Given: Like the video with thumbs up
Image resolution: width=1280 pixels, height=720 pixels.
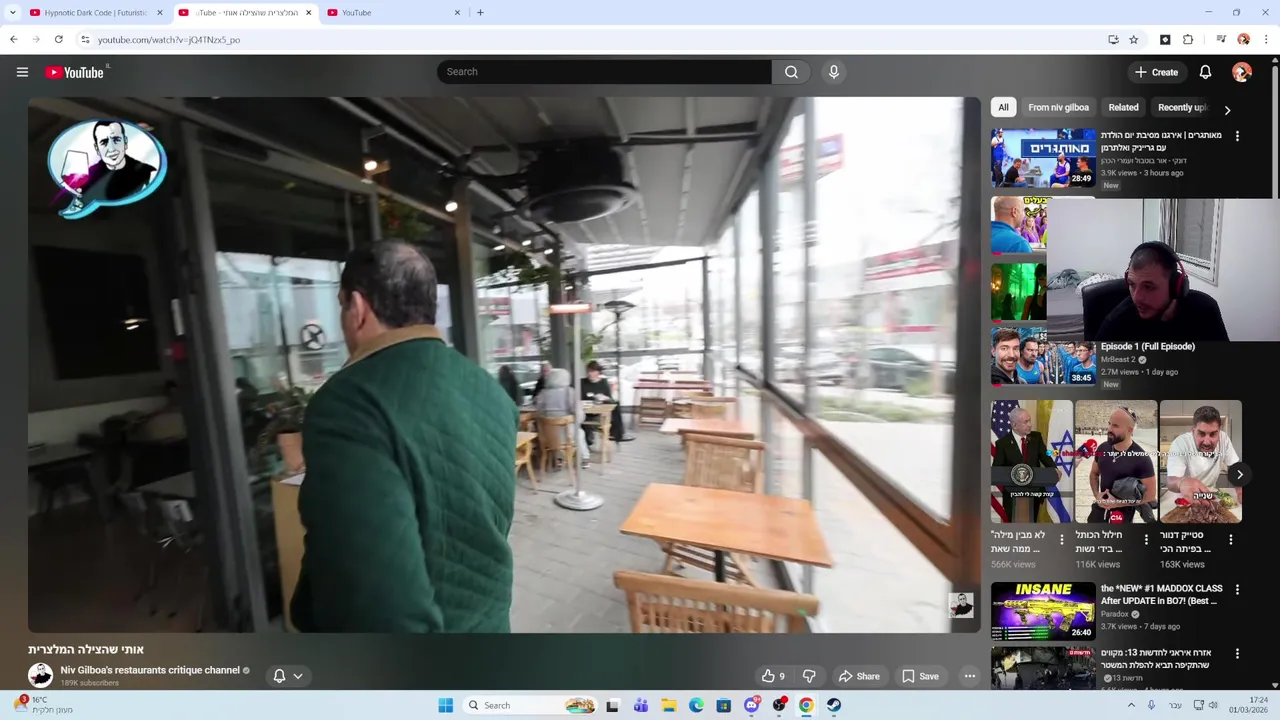Looking at the screenshot, I should [773, 676].
